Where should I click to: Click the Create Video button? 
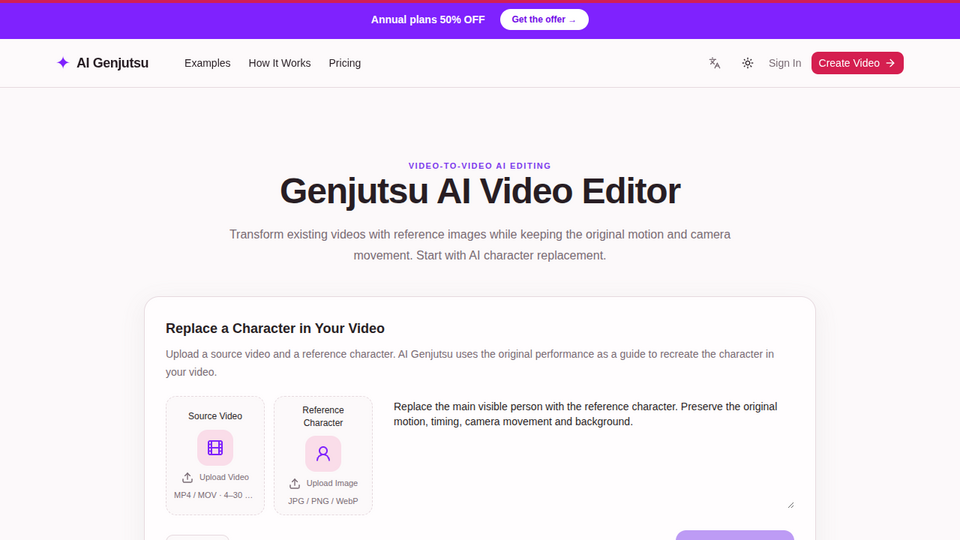(x=857, y=63)
